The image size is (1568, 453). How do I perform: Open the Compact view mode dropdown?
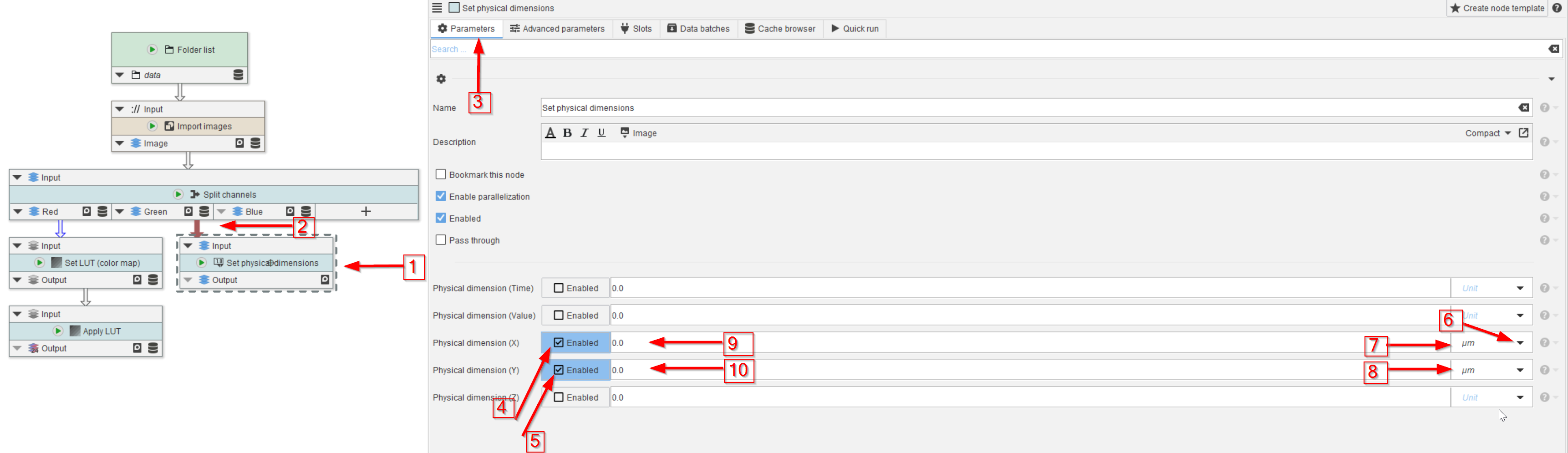click(1488, 133)
